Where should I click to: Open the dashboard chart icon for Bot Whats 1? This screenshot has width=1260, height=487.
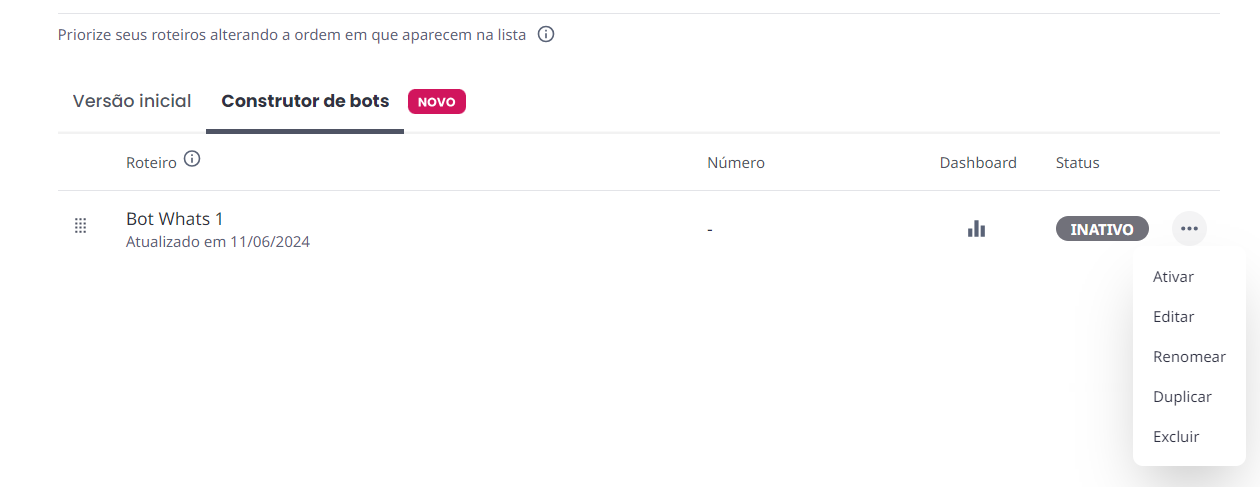[976, 229]
